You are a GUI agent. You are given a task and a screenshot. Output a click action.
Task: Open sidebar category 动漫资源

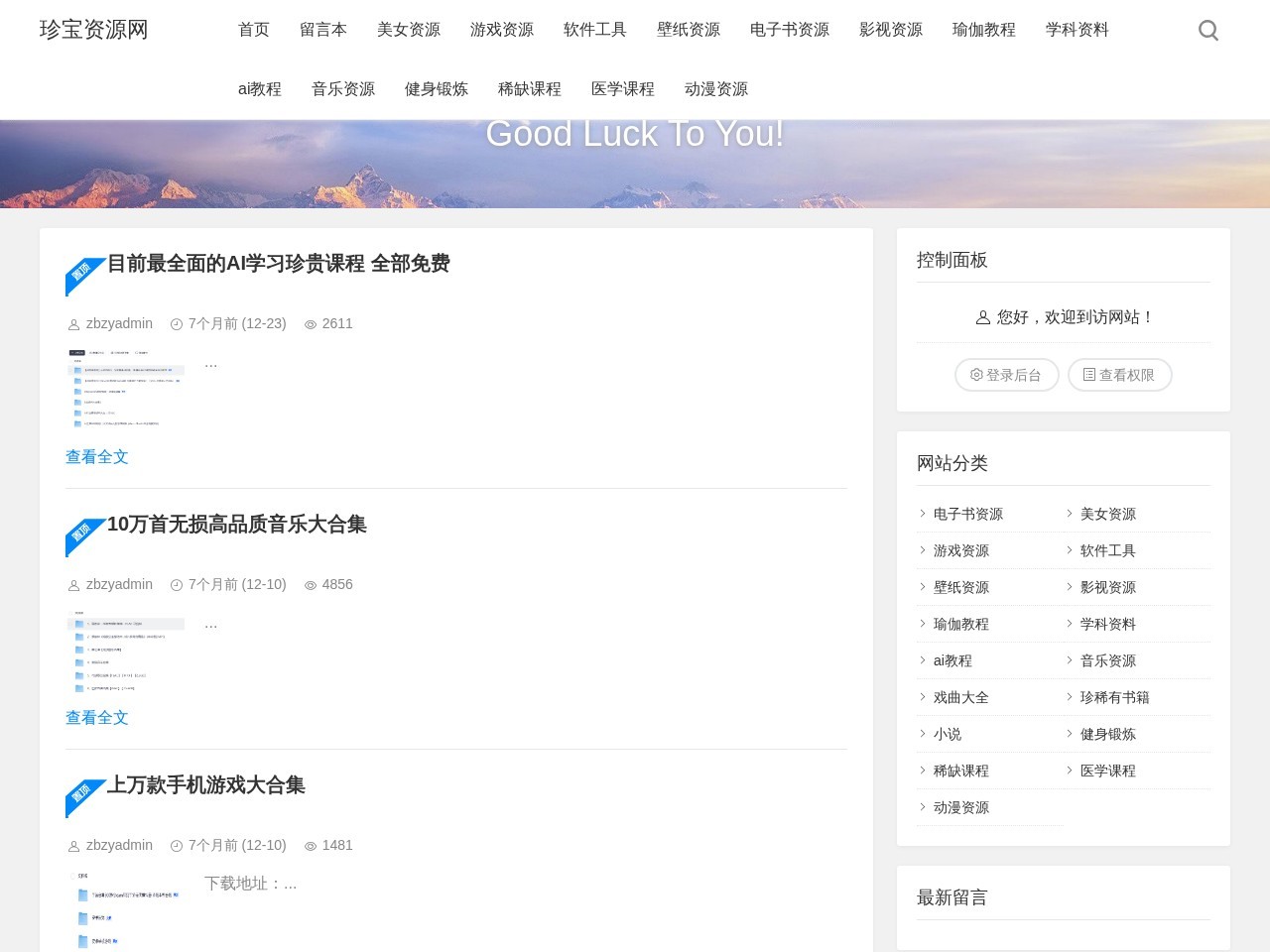[961, 807]
